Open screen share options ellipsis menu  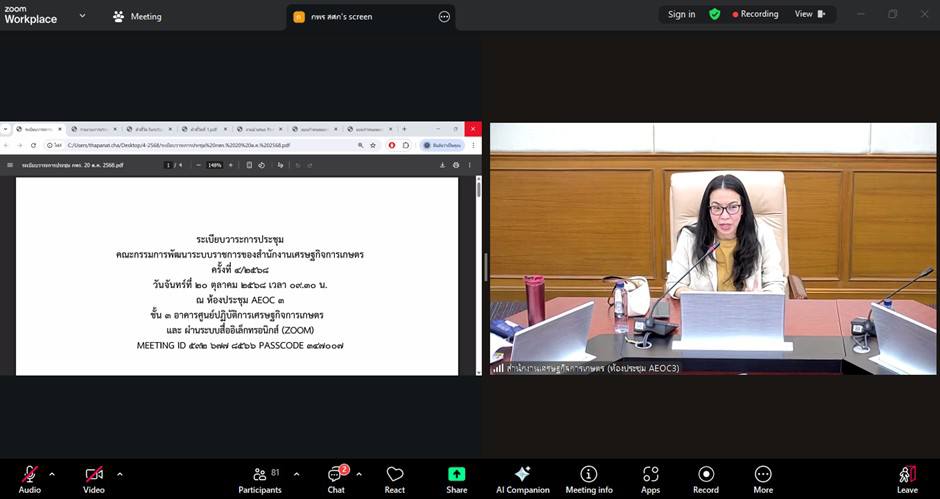point(444,16)
